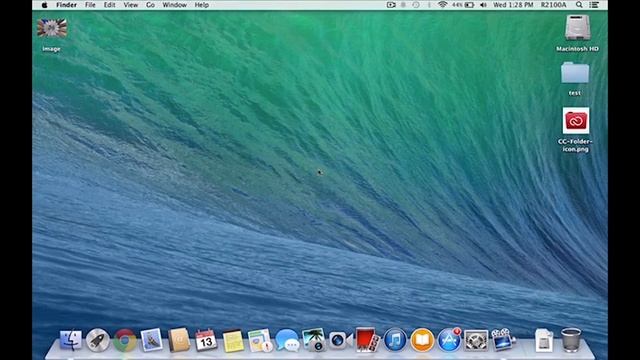Click the screen recording menu bar icon

point(391,5)
